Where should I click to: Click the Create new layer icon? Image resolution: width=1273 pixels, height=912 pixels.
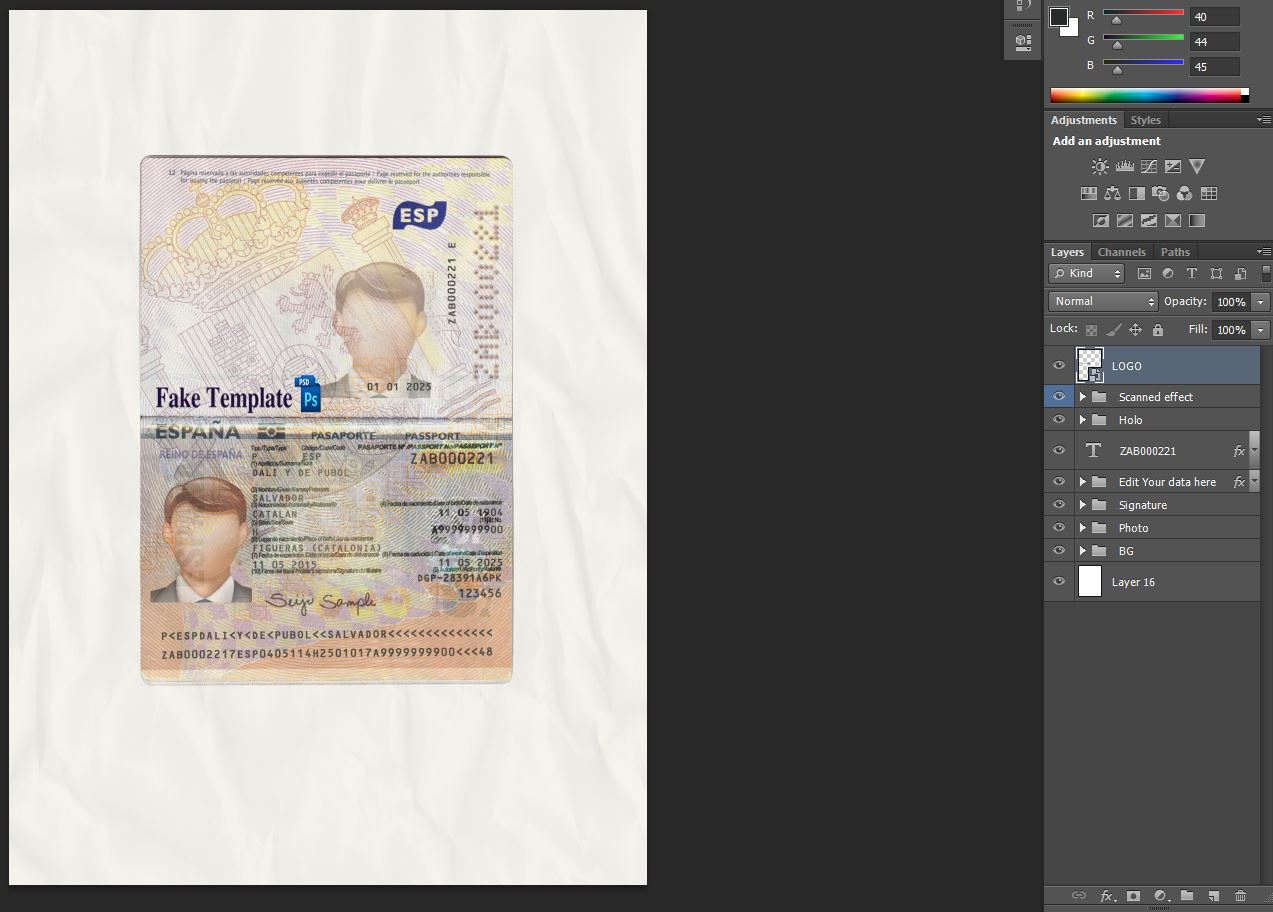click(x=1212, y=896)
